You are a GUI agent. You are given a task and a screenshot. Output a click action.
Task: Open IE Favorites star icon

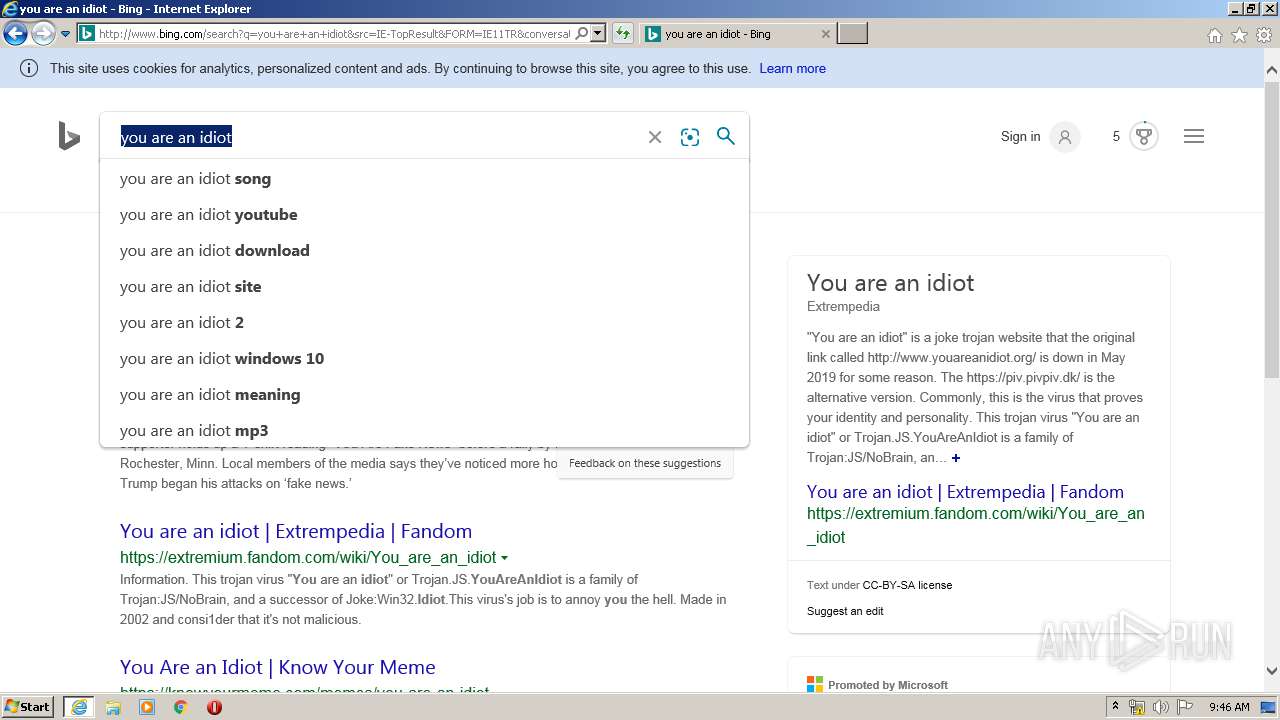[1239, 35]
